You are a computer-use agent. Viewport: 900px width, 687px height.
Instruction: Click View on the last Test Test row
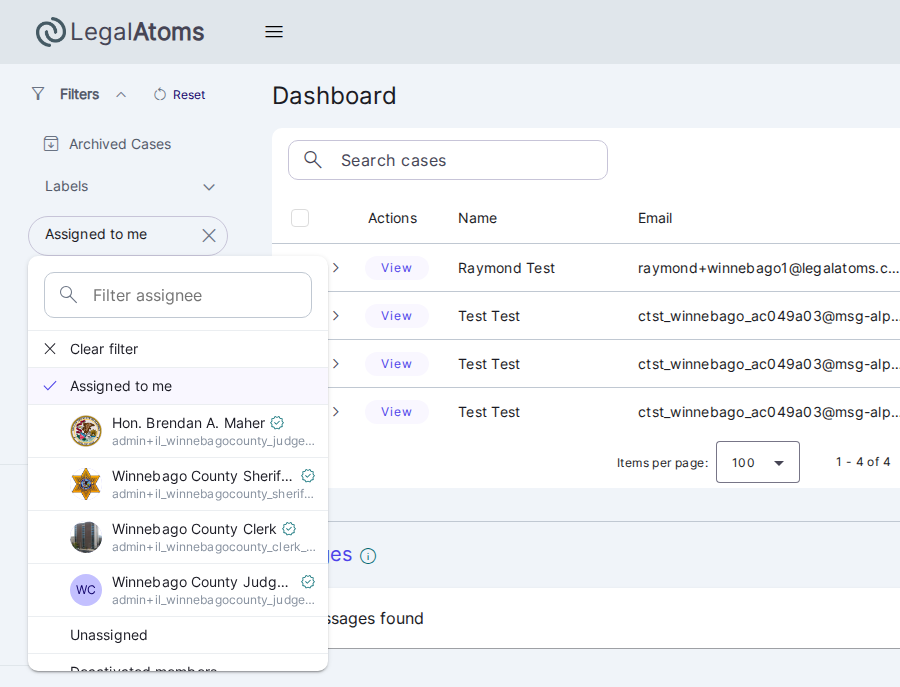point(397,412)
